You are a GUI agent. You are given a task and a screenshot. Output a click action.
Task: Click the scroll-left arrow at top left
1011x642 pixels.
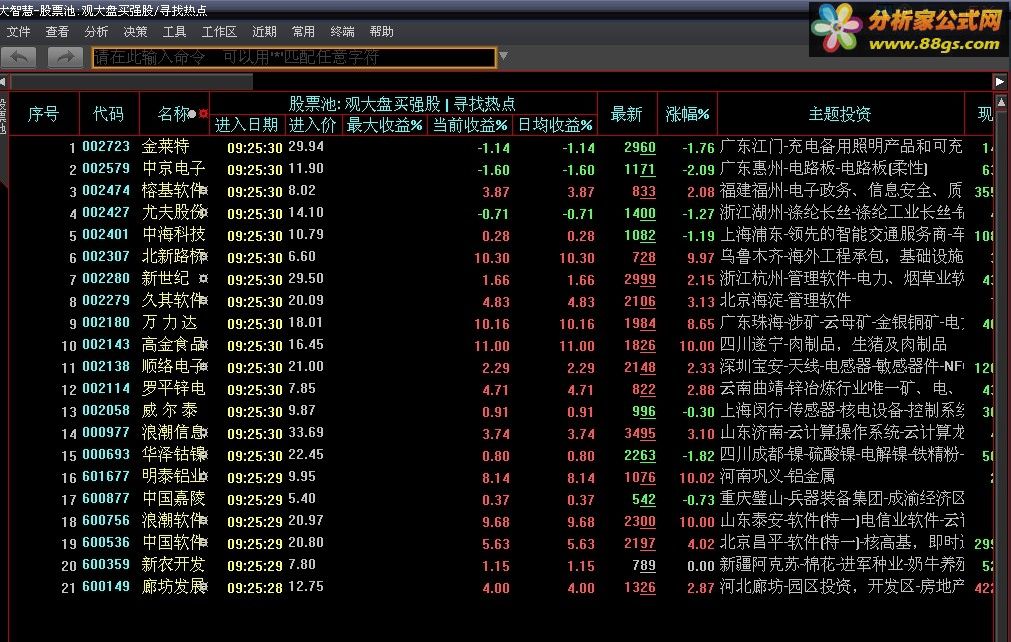point(3,82)
